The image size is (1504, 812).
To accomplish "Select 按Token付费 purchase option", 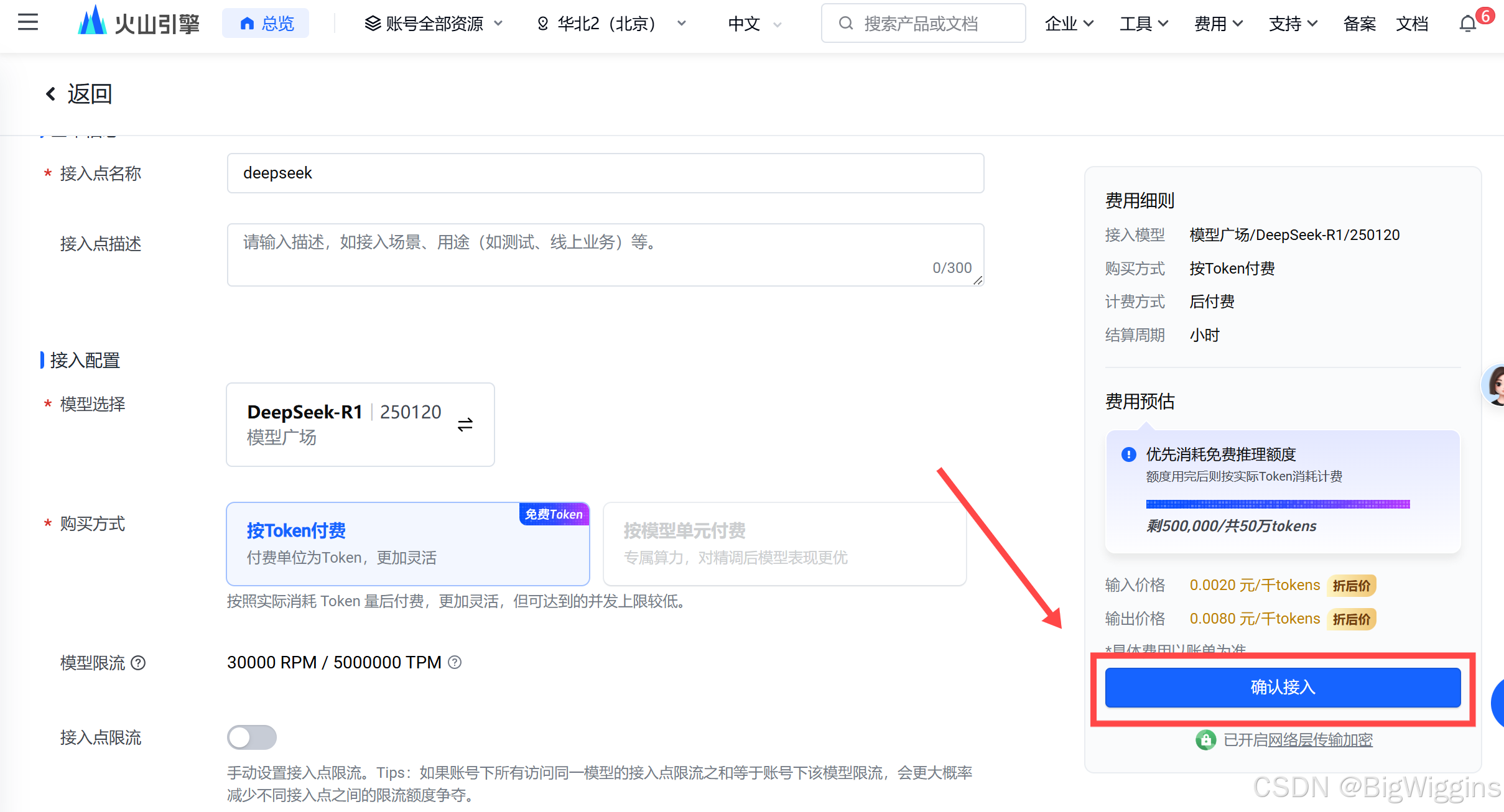I will click(407, 544).
